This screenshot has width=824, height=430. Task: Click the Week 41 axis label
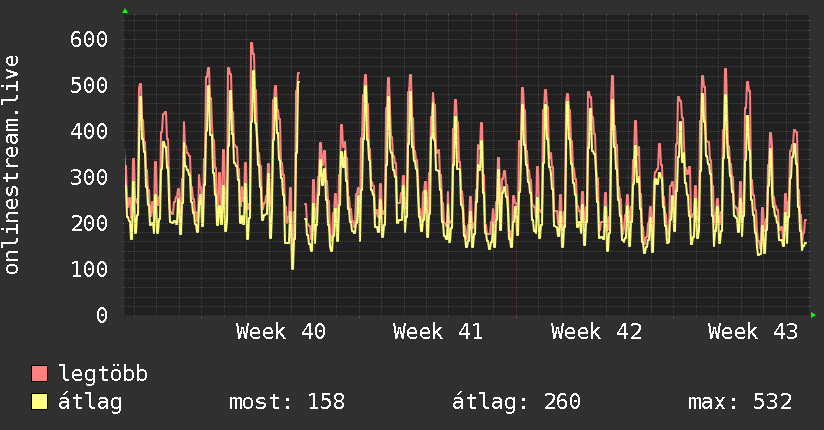tap(438, 332)
